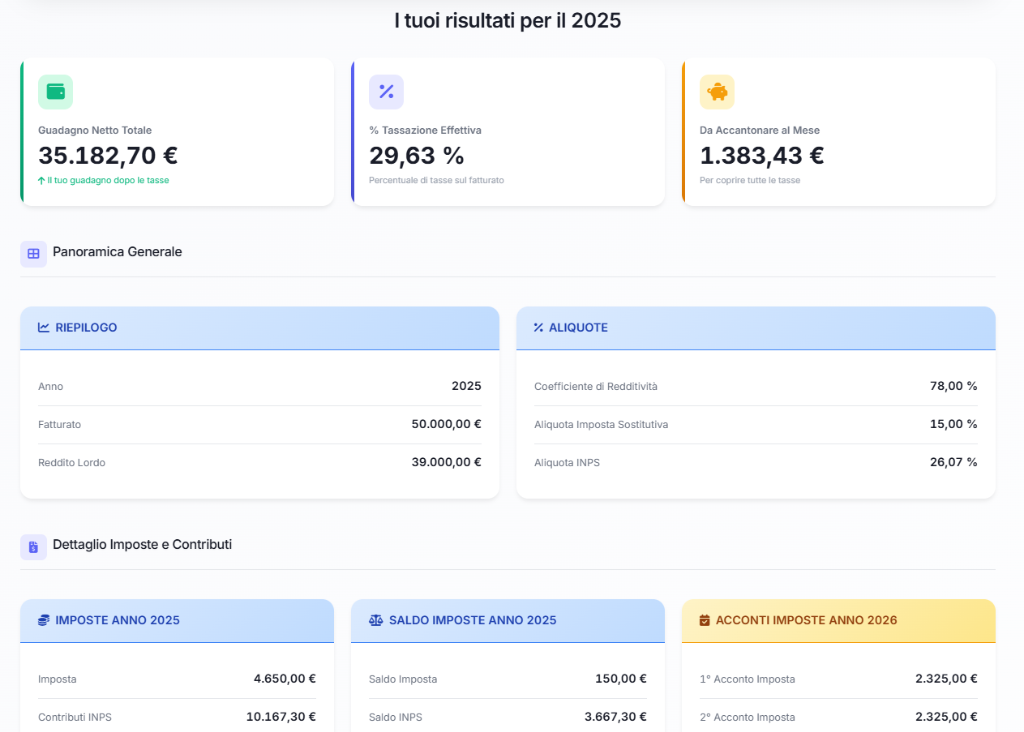Click the monthly savings amount 1.383,43 €
Image resolution: width=1024 pixels, height=732 pixels.
(x=761, y=156)
